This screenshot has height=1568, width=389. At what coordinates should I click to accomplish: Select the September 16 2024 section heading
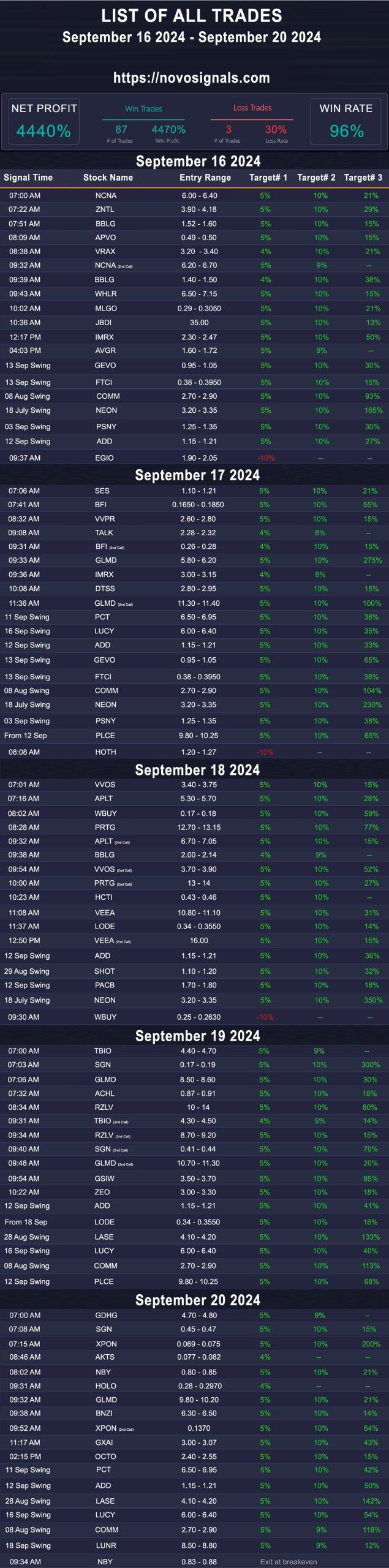pyautogui.click(x=198, y=161)
